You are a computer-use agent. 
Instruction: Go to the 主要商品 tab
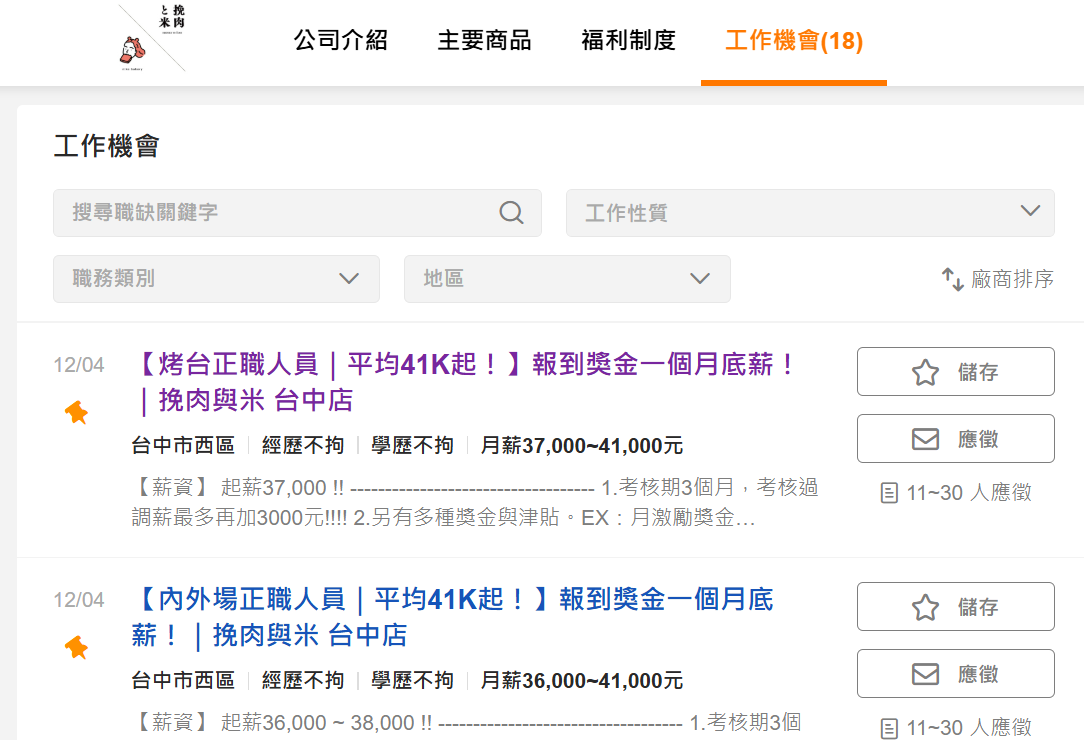(x=484, y=41)
